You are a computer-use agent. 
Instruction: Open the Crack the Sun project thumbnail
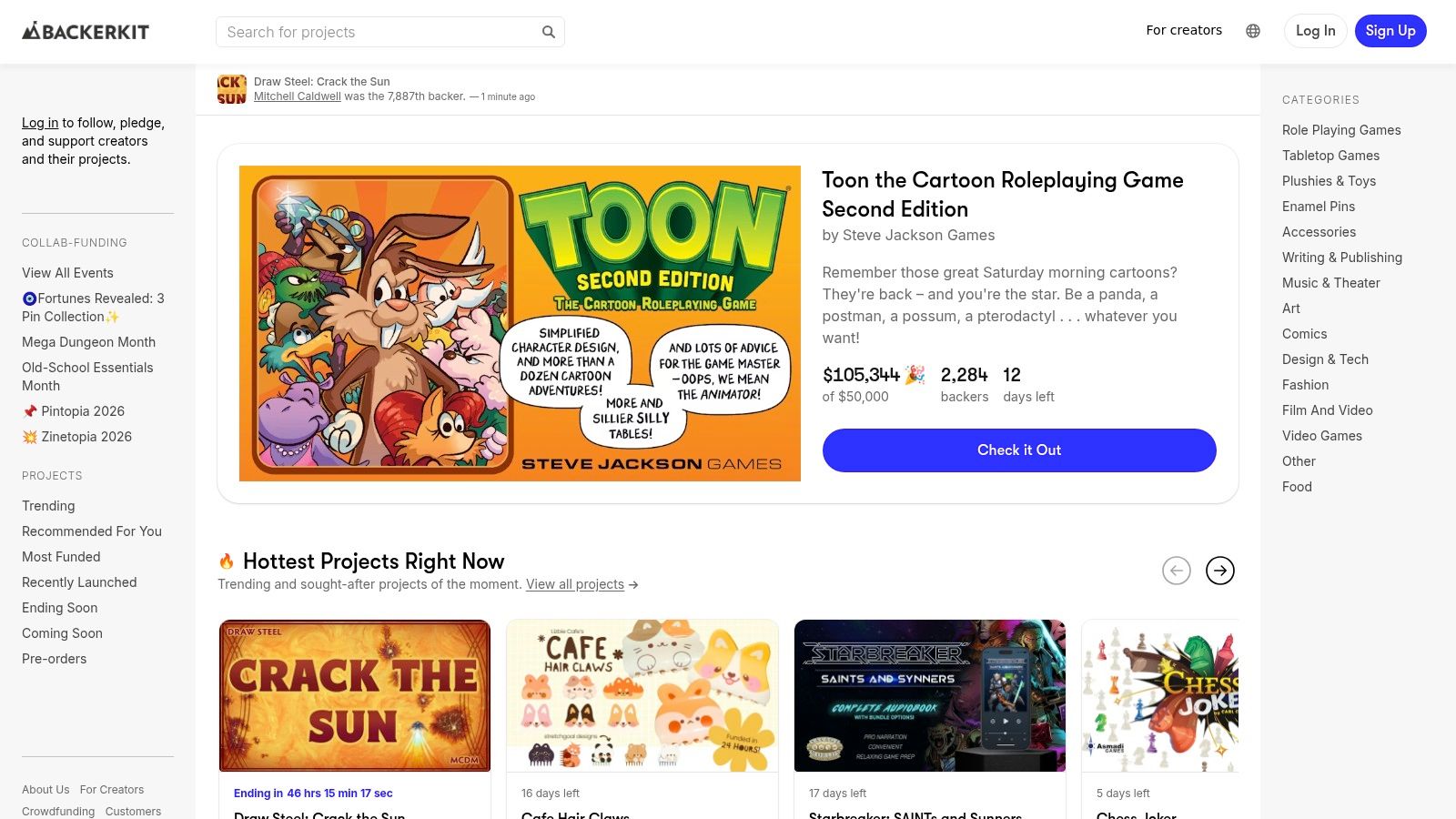click(x=355, y=696)
